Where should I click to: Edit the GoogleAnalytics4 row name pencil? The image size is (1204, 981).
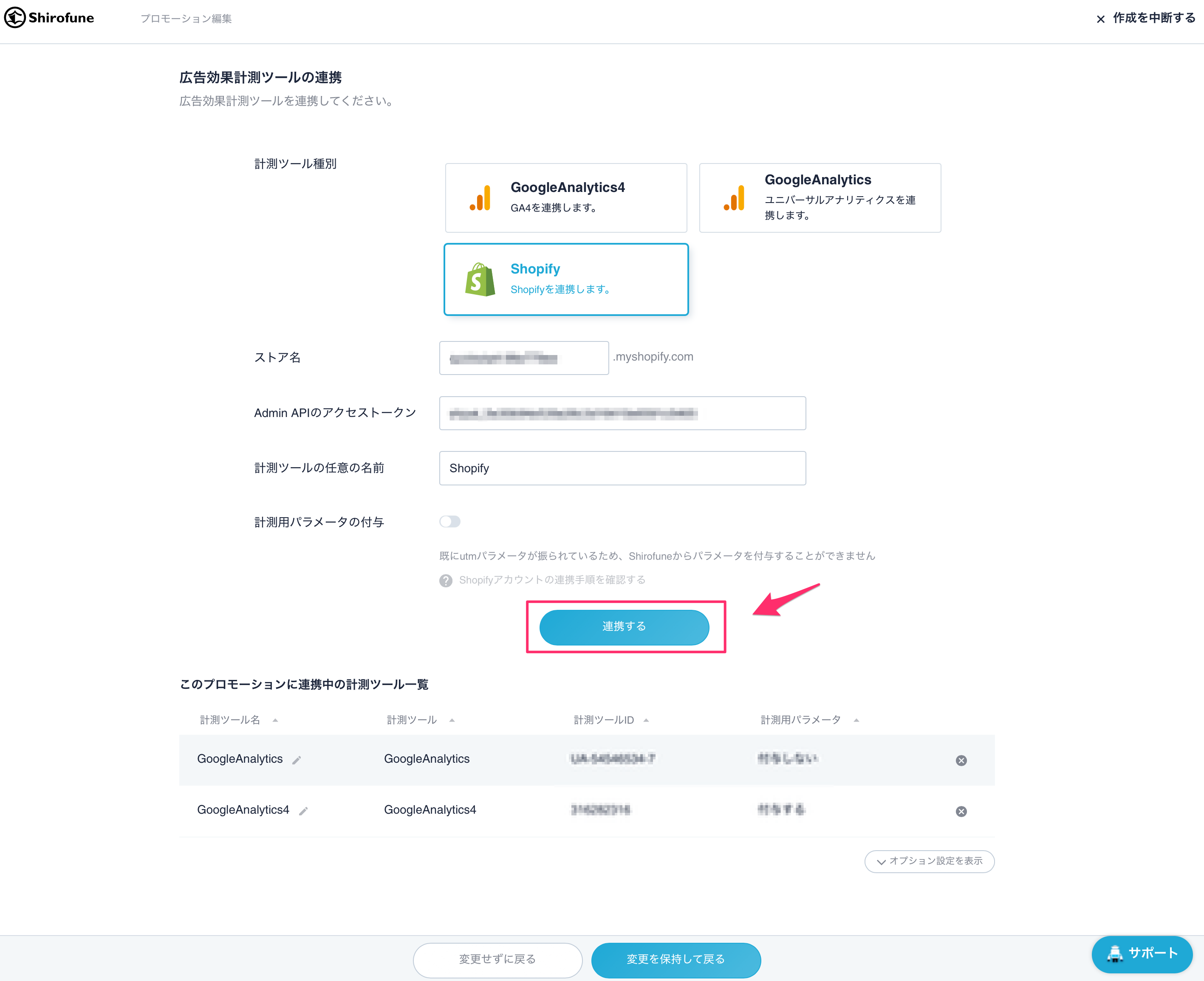[303, 811]
